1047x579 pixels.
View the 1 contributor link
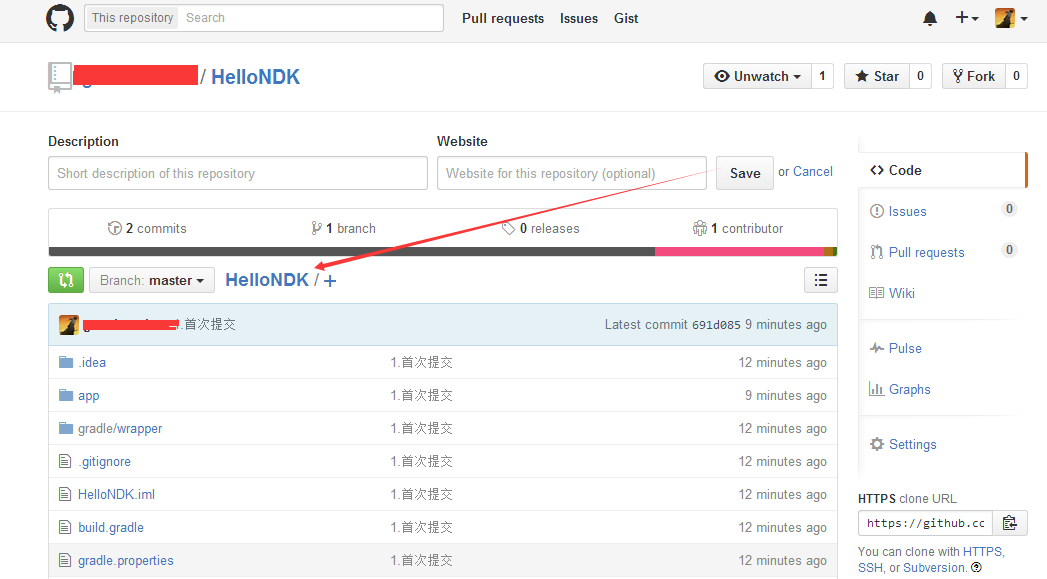738,228
